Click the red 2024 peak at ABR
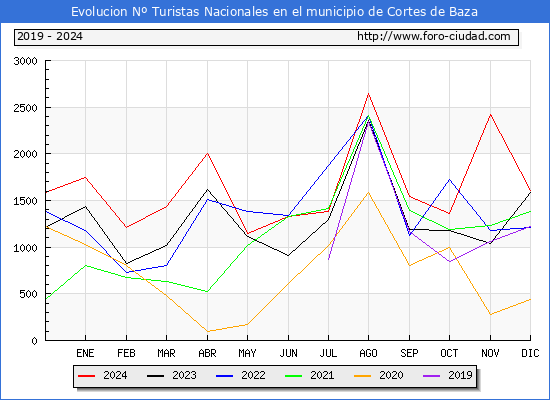Screen dimensions: 550x400 [207, 153]
